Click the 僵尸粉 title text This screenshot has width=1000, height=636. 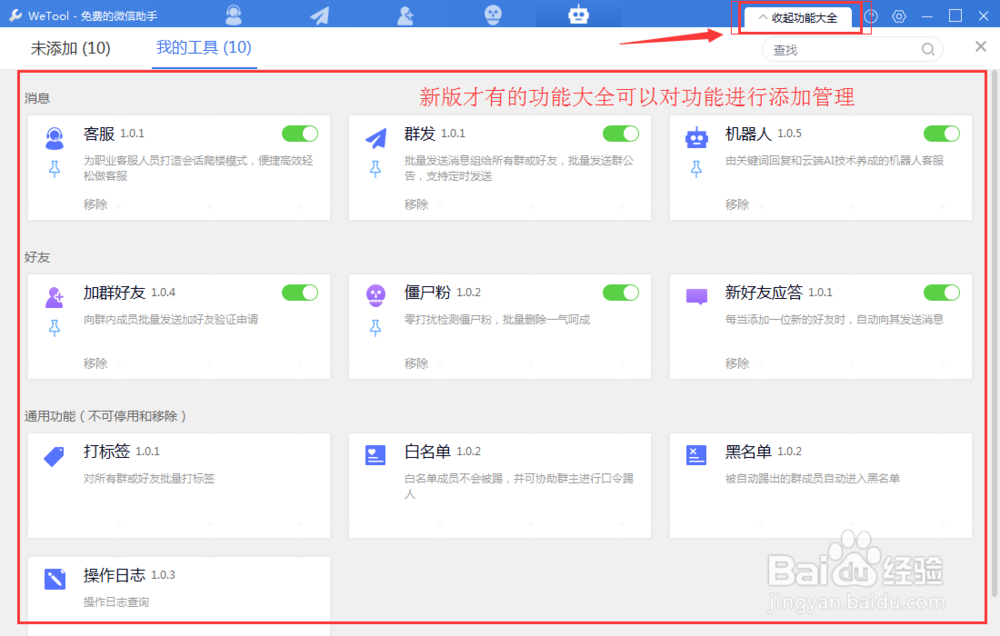pos(427,293)
